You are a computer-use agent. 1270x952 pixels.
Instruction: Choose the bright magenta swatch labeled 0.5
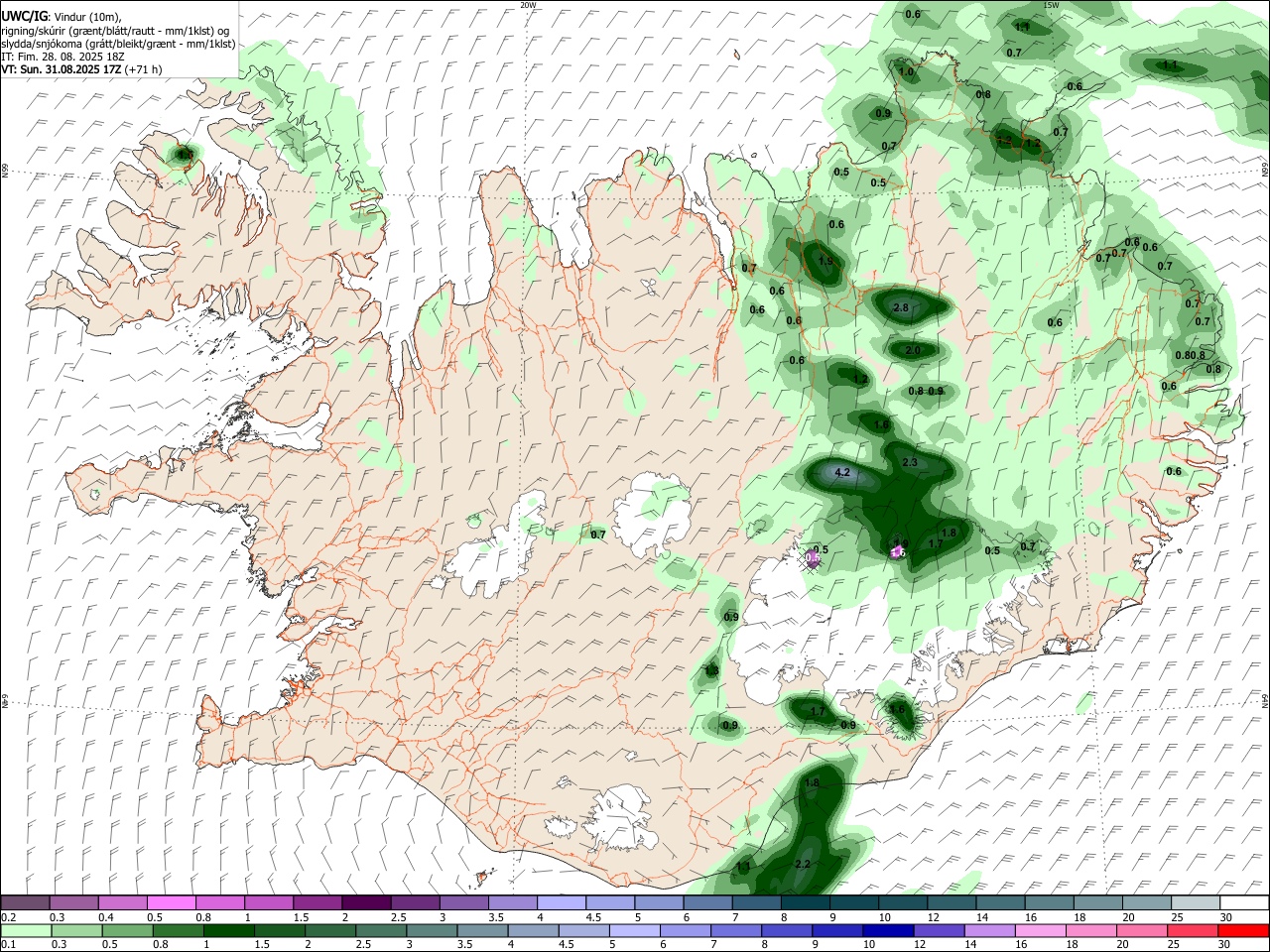click(171, 903)
